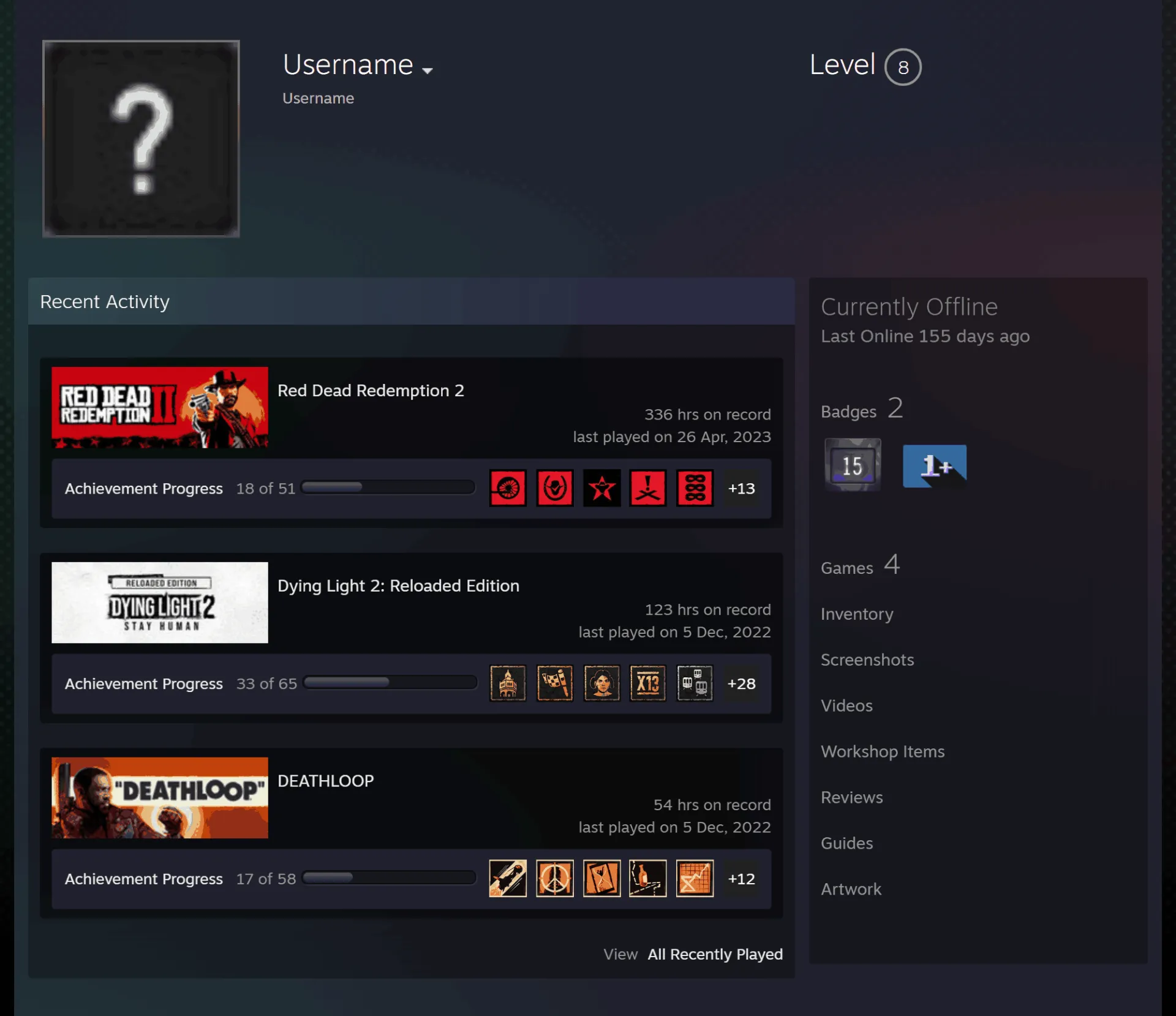This screenshot has width=1176, height=1016.
Task: Click DEATHLOOP chart-graph achievement icon
Action: point(695,878)
